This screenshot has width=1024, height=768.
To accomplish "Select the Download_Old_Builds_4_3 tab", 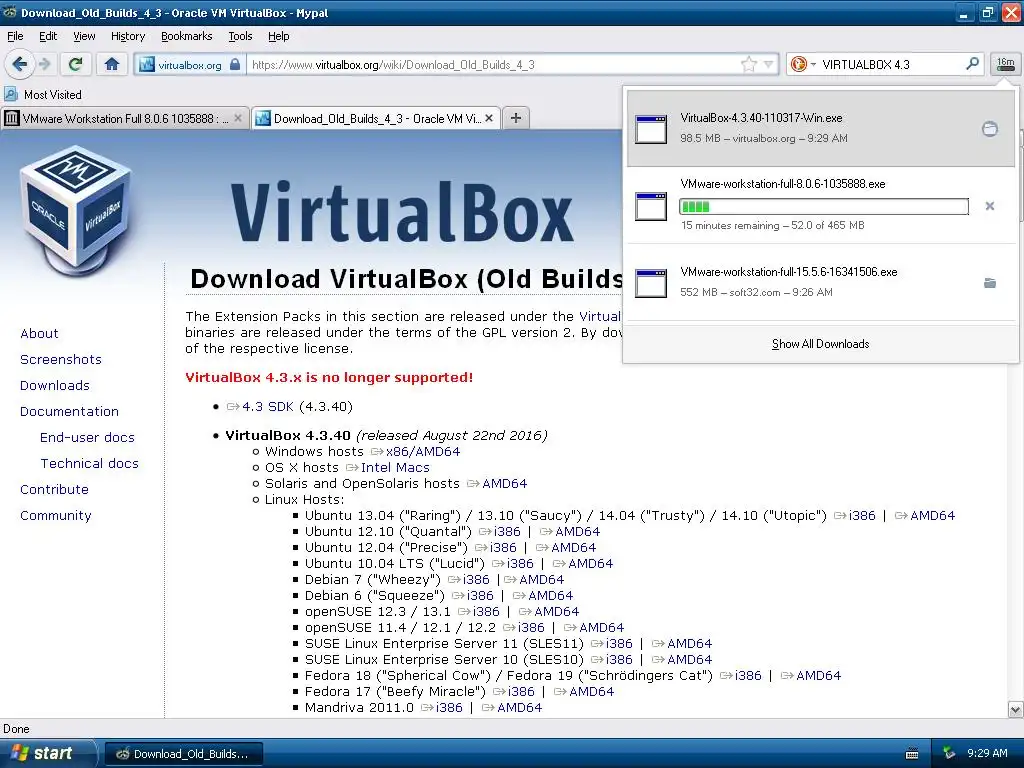I will (376, 118).
